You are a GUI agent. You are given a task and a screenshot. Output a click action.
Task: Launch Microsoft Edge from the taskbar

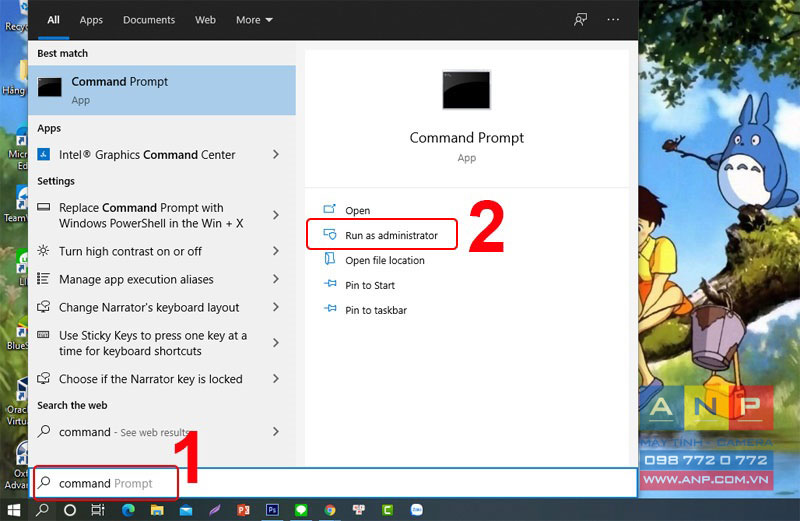tap(128, 510)
